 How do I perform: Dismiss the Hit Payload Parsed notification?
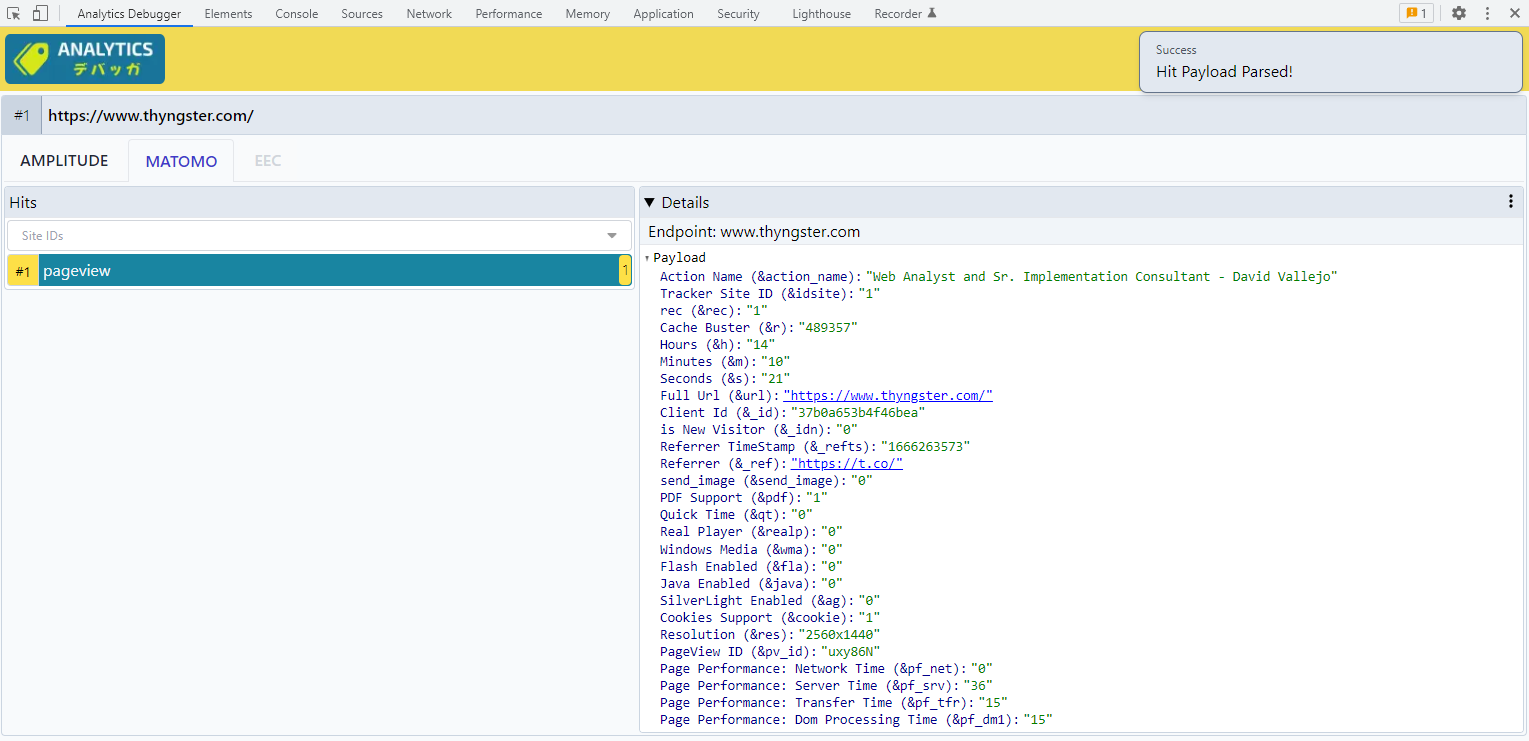[x=1333, y=62]
